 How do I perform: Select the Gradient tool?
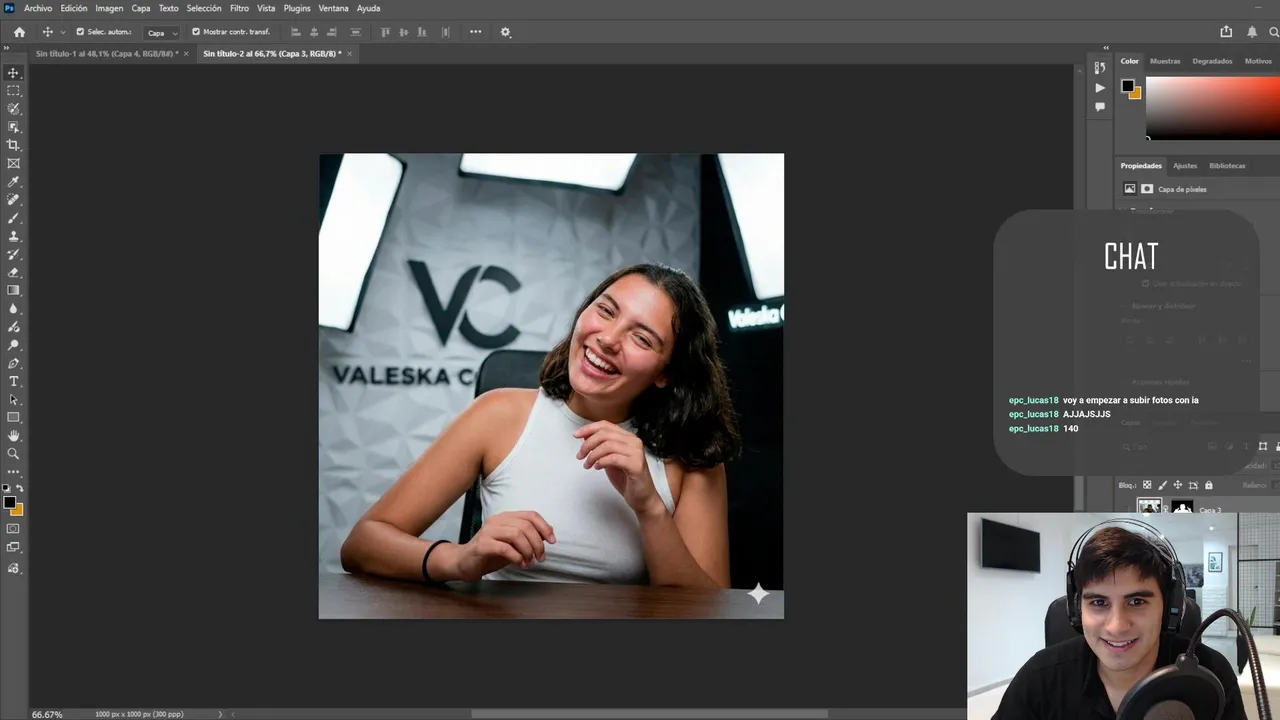tap(13, 290)
